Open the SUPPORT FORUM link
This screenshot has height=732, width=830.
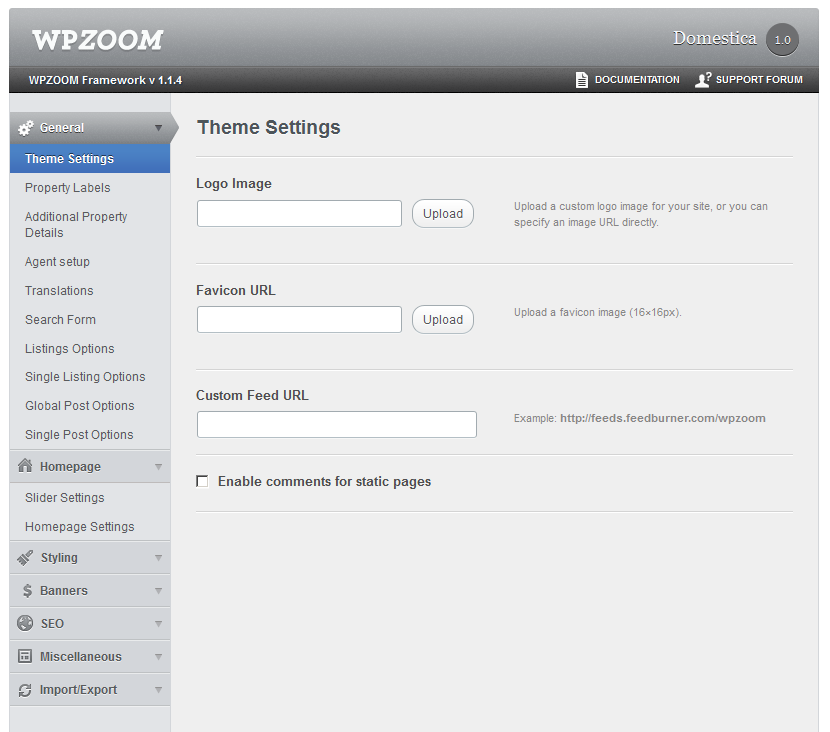pos(759,80)
